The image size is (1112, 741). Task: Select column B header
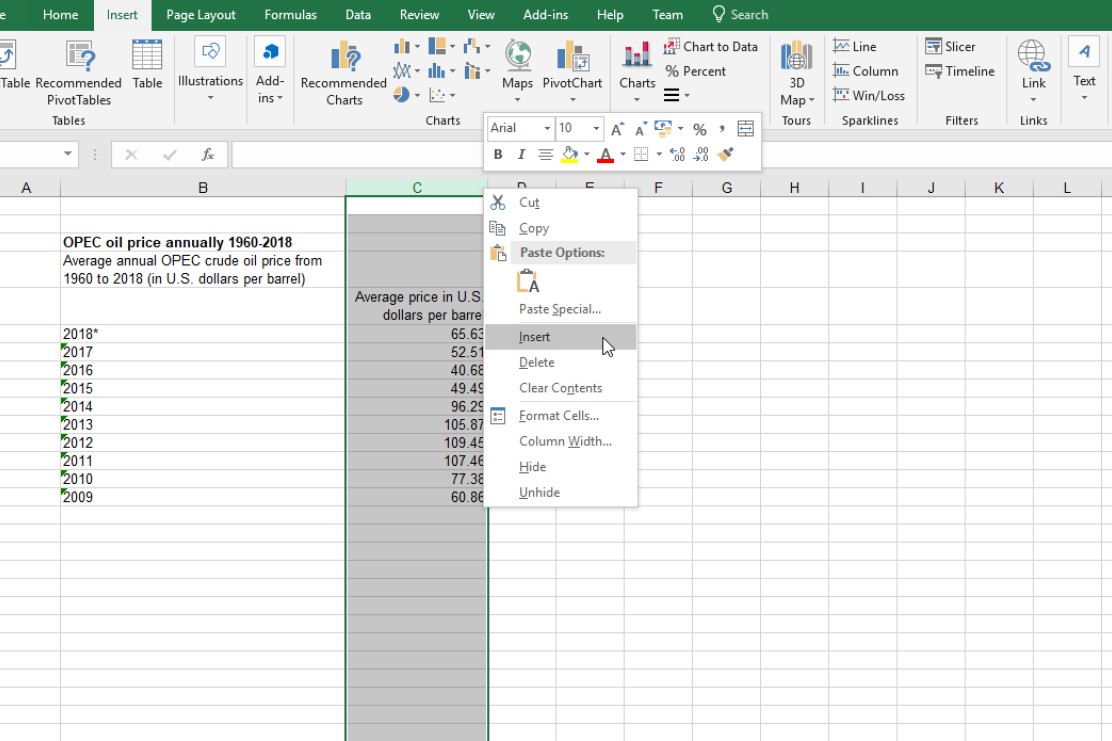pos(203,188)
